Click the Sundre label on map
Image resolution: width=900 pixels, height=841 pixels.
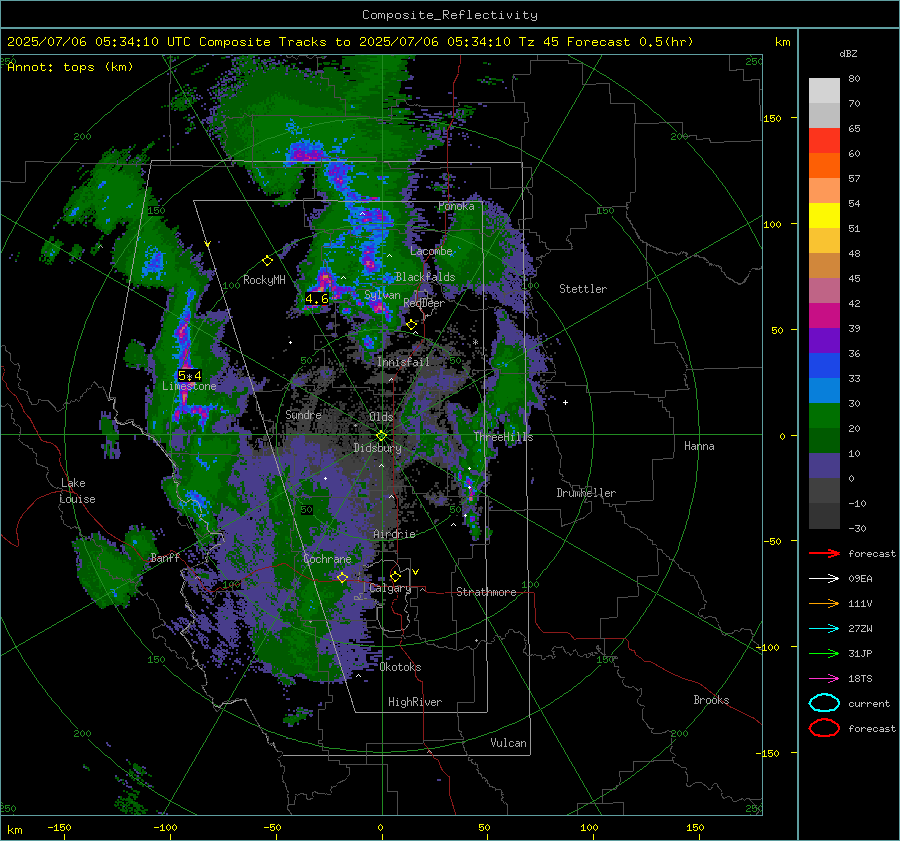coord(303,414)
